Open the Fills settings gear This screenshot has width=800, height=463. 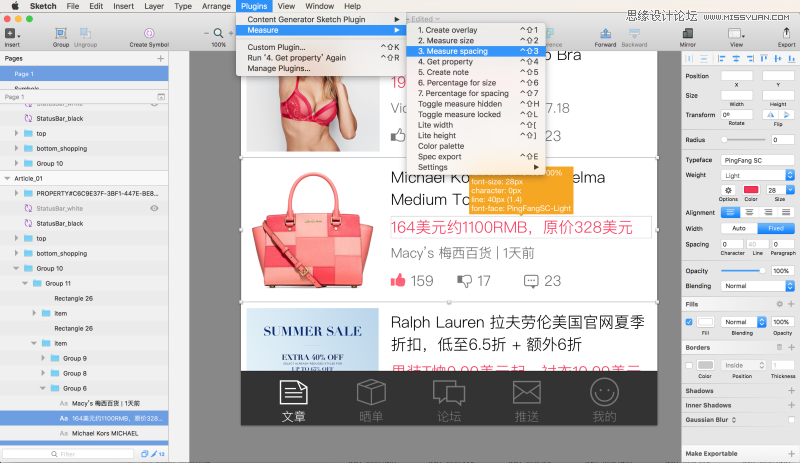tap(779, 304)
